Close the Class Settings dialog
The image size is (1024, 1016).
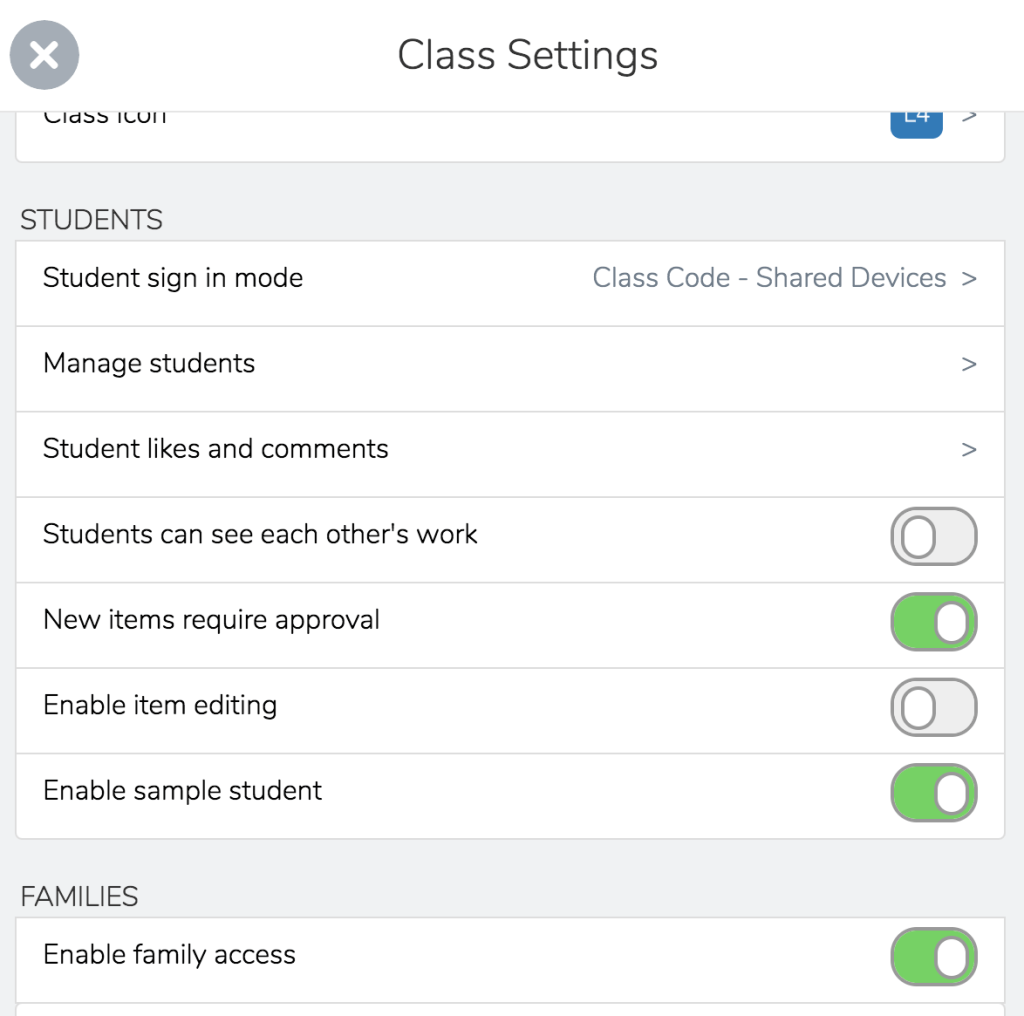click(x=44, y=55)
